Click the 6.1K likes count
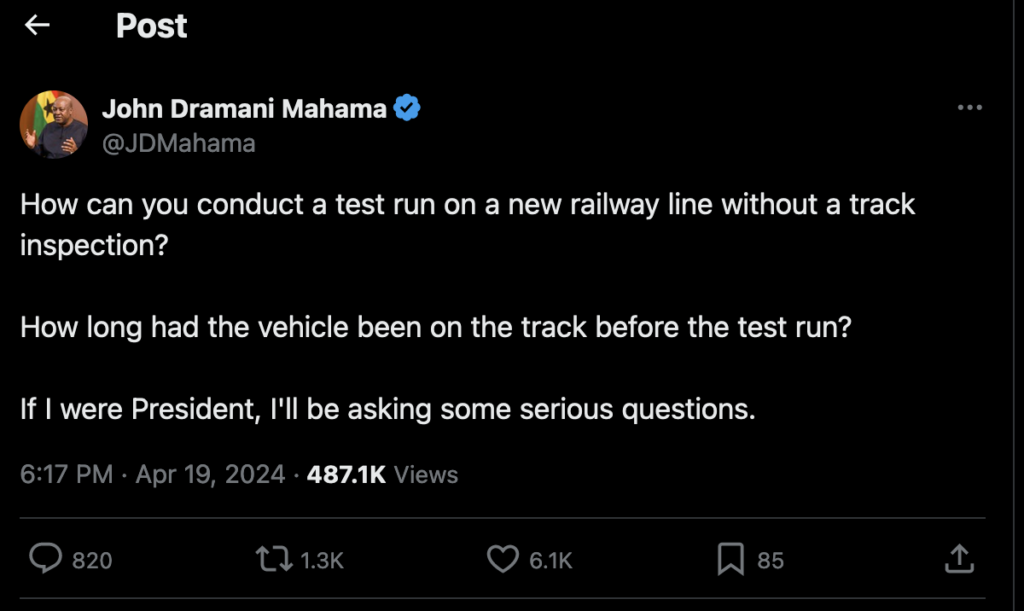Viewport: 1024px width, 611px height. (550, 561)
